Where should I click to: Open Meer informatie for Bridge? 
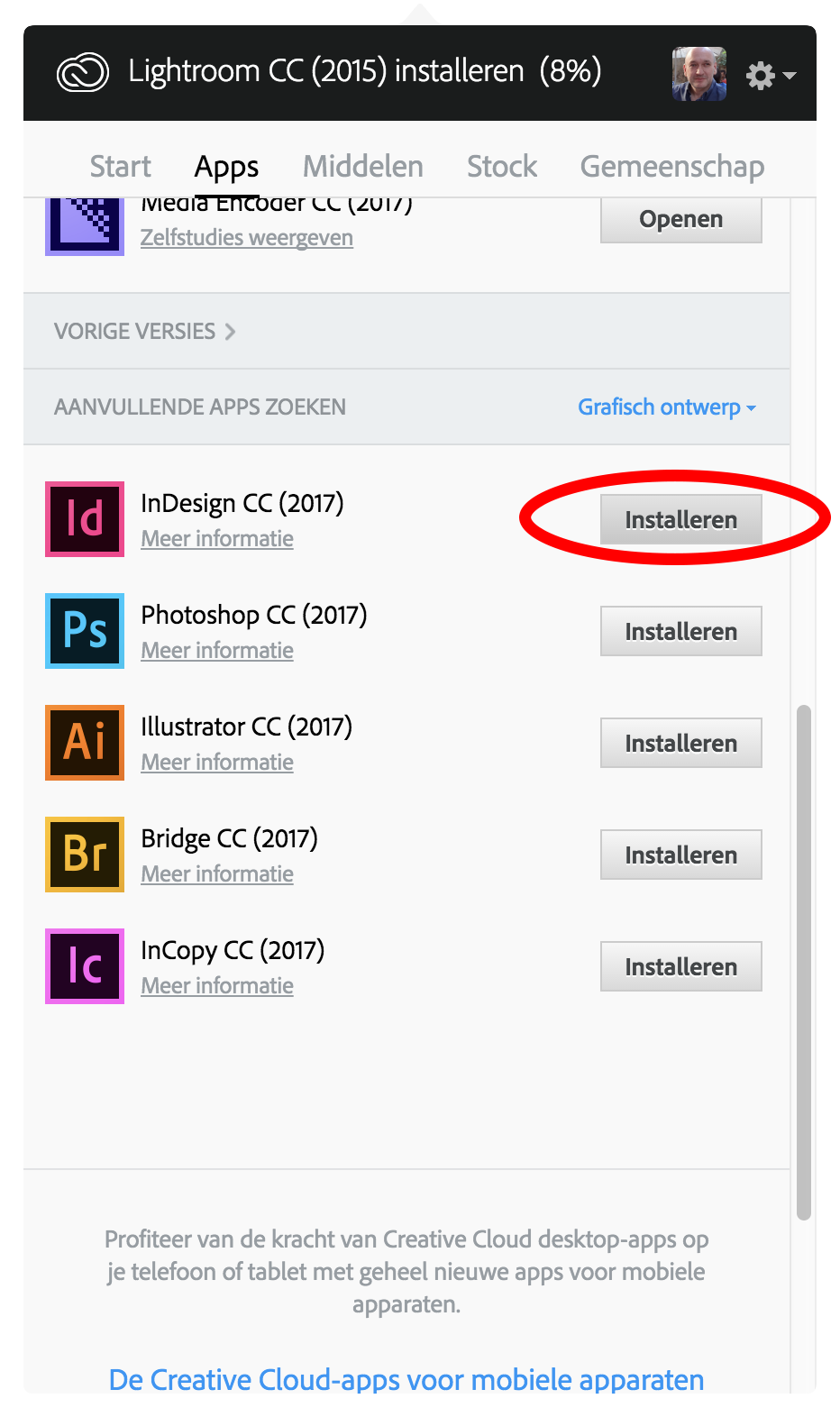click(x=217, y=874)
